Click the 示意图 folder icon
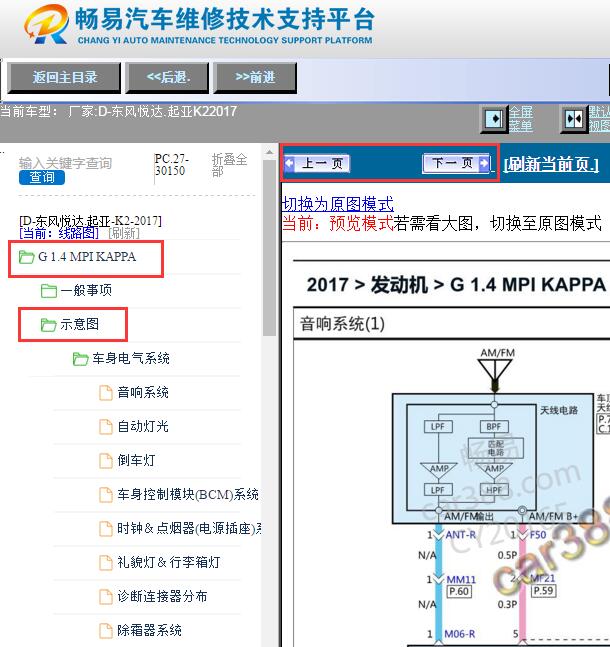The height and width of the screenshot is (647, 610). coord(49,325)
